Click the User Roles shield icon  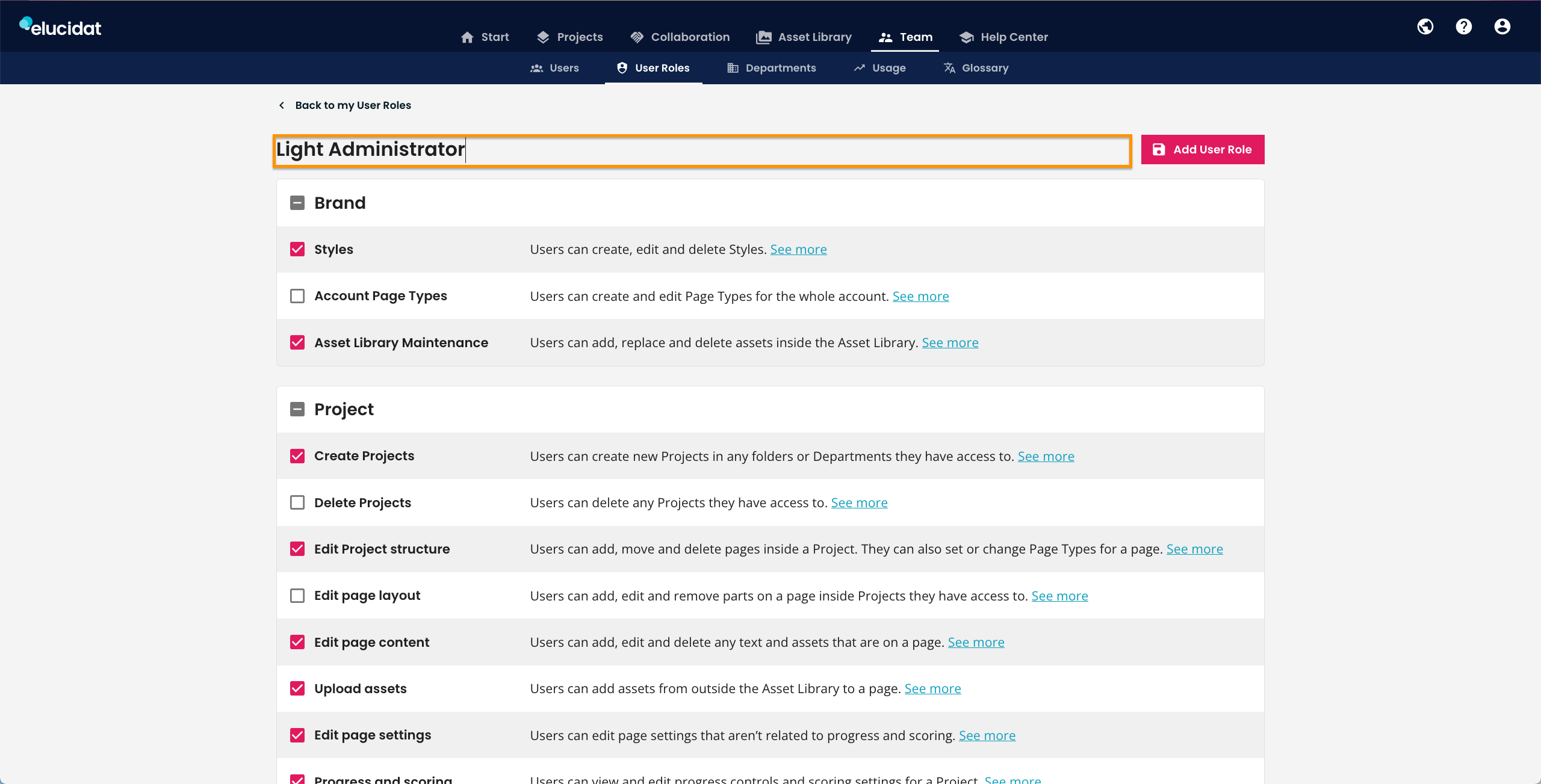tap(622, 68)
